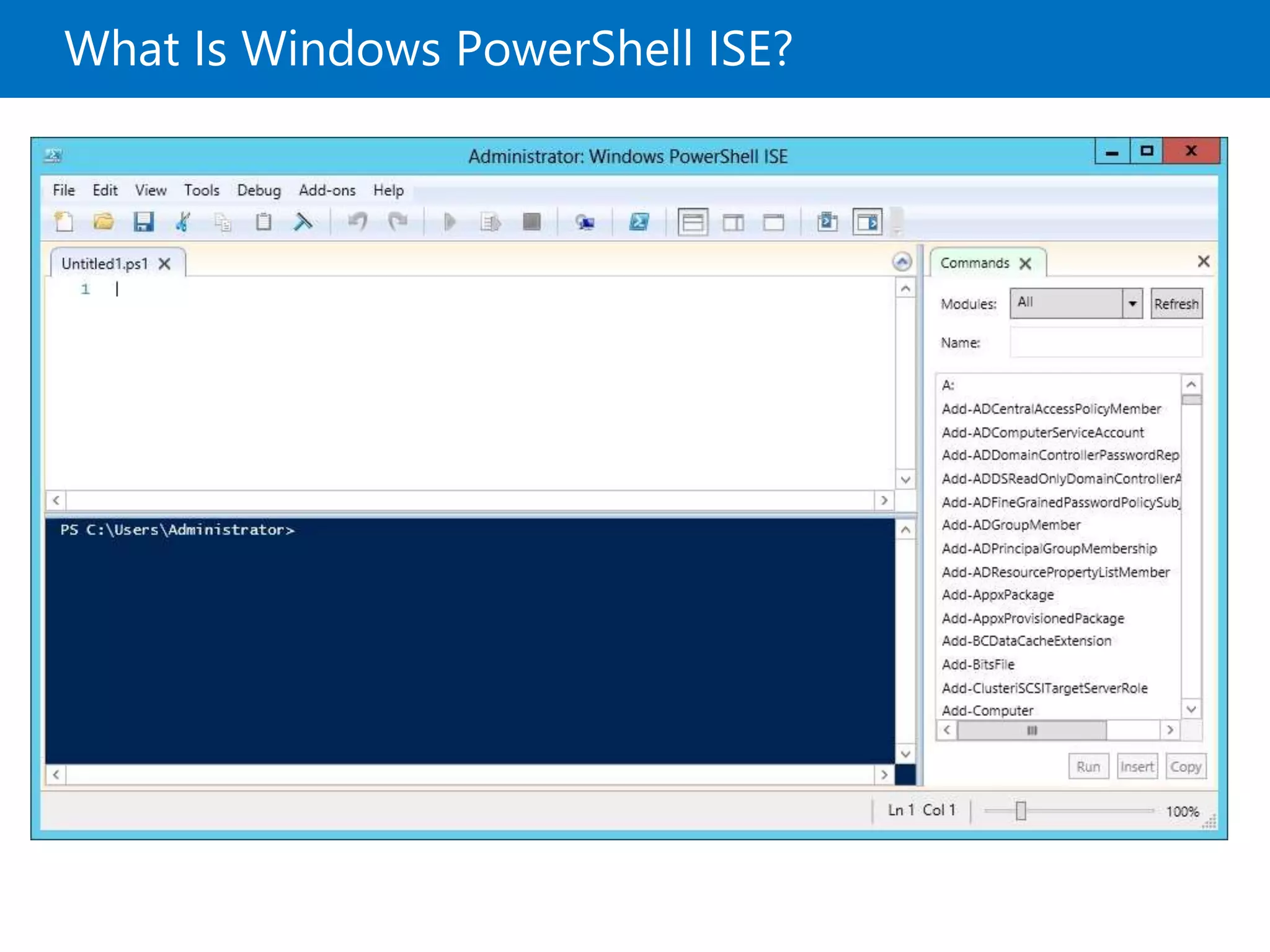
Task: Copy selection using the Copy toolbar icon
Action: pyautogui.click(x=223, y=221)
